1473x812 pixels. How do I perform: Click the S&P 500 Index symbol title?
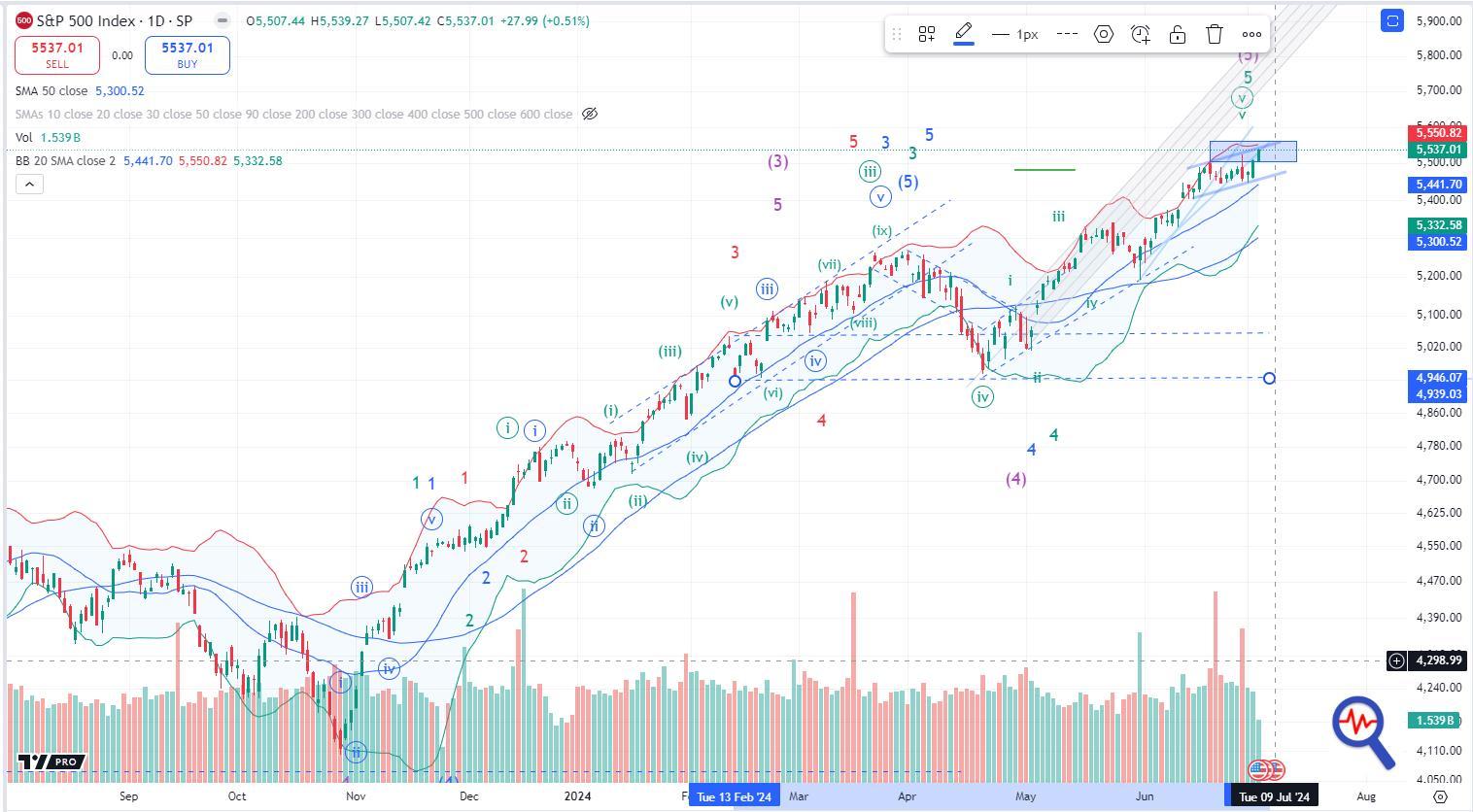pos(114,20)
